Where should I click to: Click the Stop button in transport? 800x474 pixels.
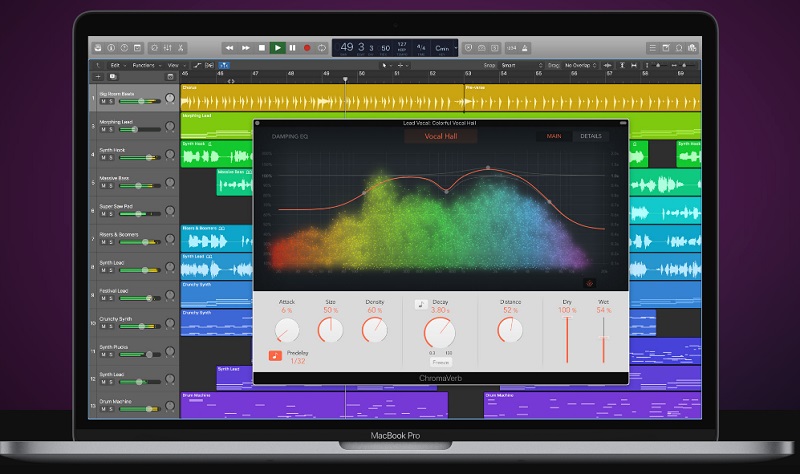(262, 47)
